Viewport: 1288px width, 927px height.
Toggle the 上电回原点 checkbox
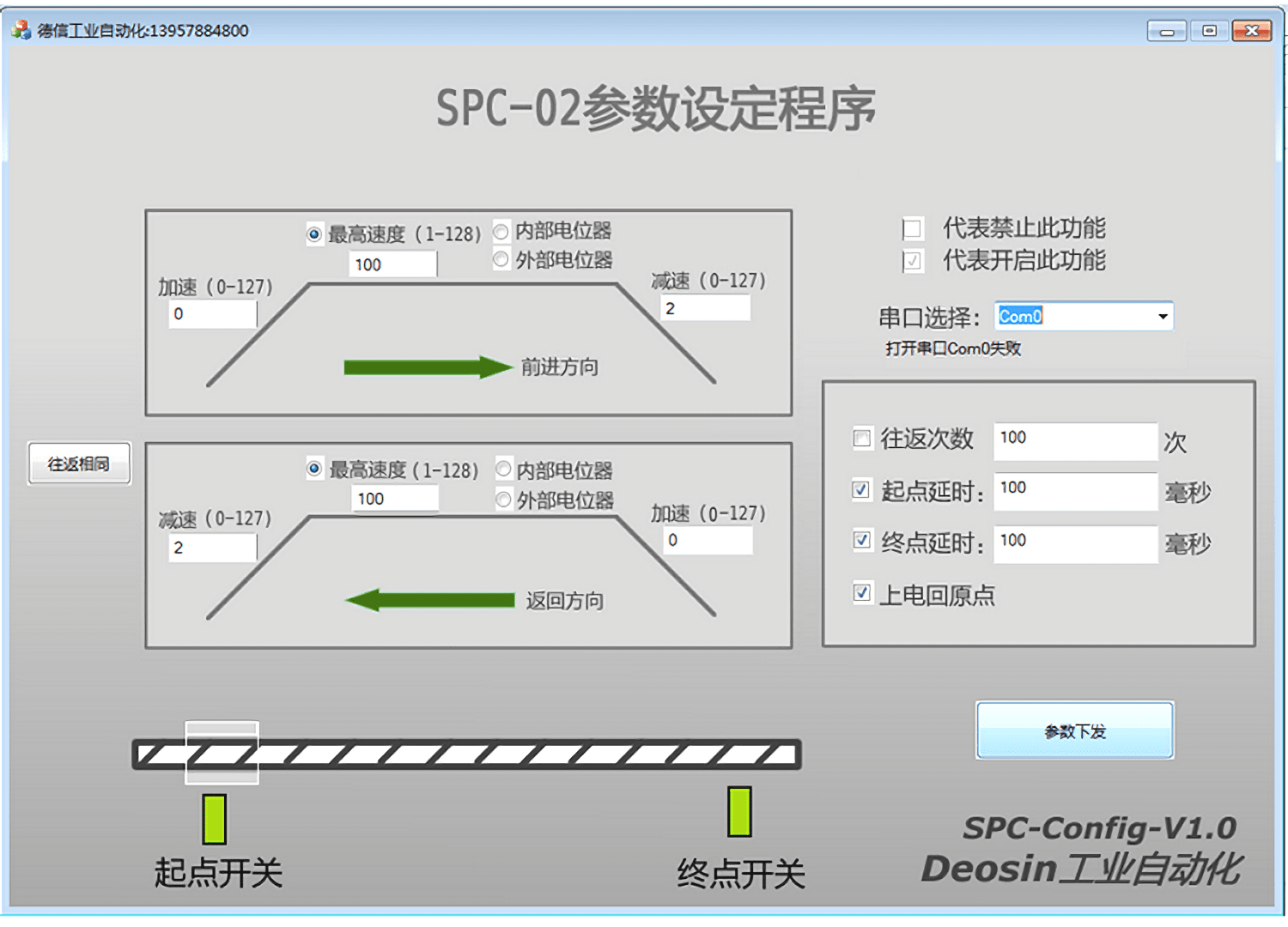(x=862, y=593)
